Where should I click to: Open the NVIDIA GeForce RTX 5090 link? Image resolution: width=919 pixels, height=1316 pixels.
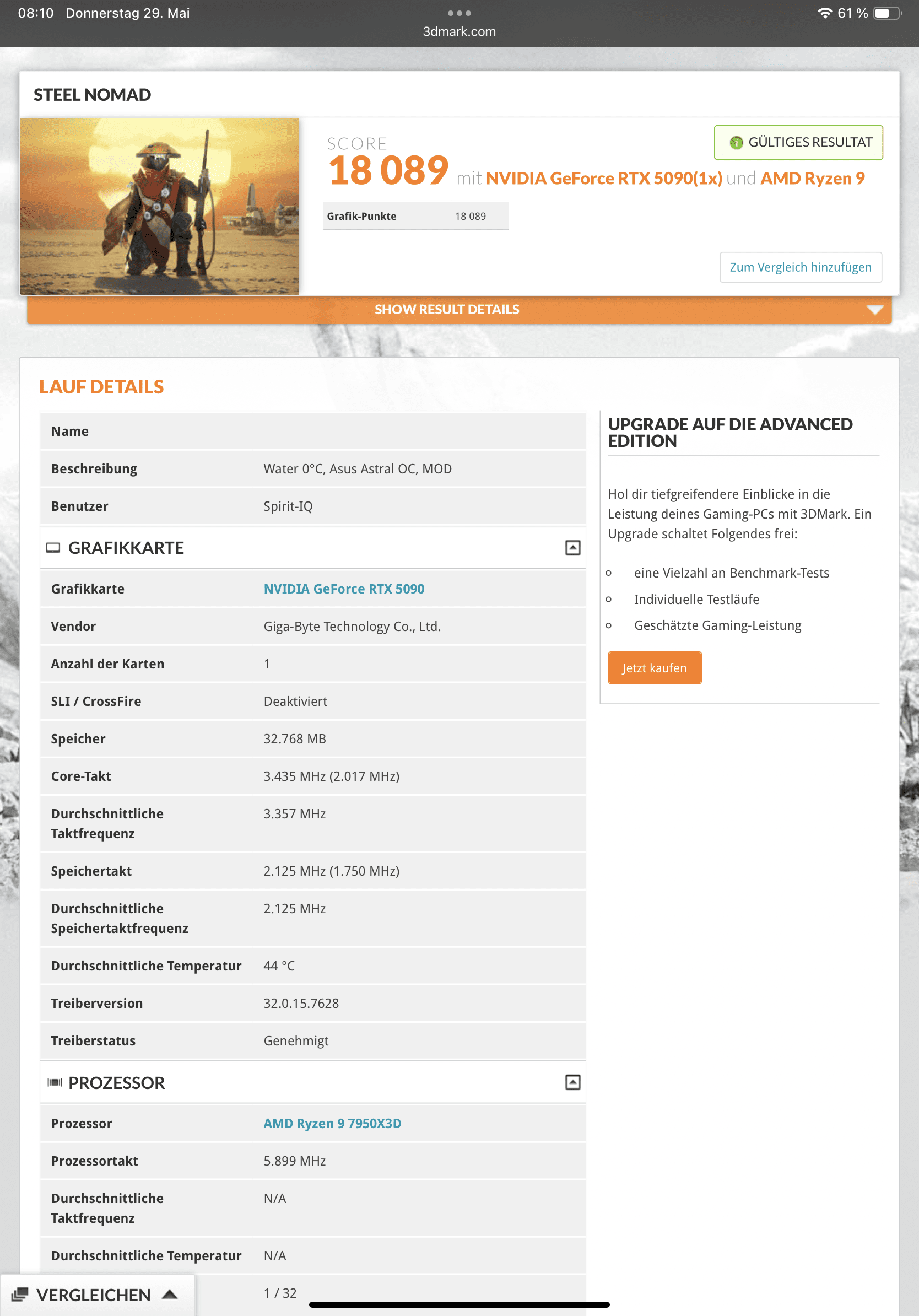[x=344, y=589]
